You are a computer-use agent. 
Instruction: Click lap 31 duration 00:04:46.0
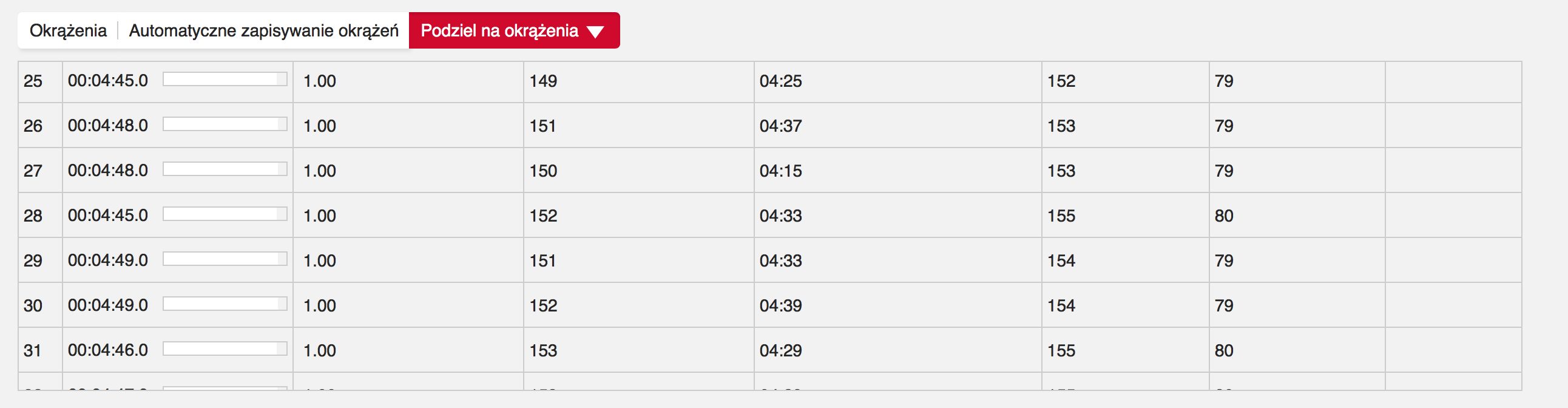coord(108,350)
